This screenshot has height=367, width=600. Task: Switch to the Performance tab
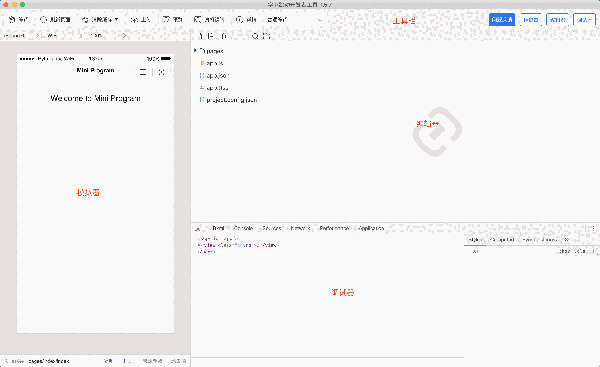[x=334, y=228]
